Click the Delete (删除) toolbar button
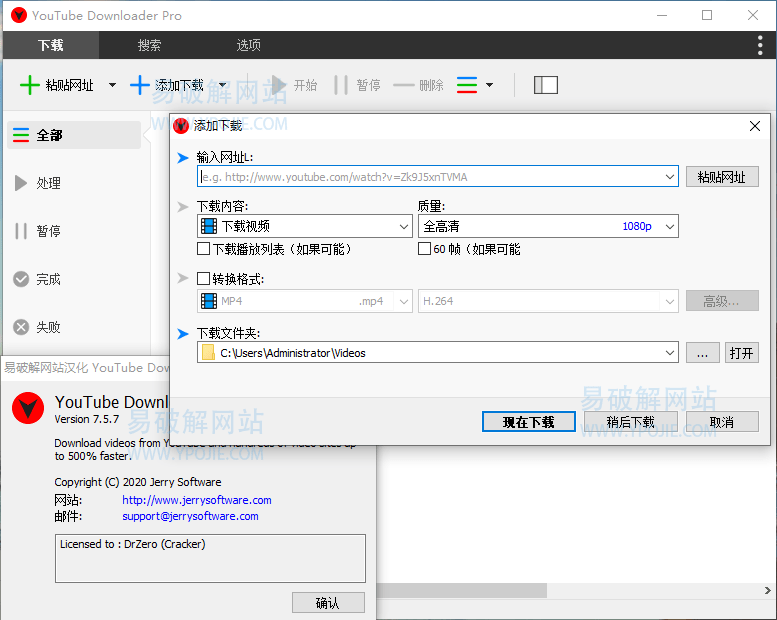The width and height of the screenshot is (777, 620). coord(418,85)
